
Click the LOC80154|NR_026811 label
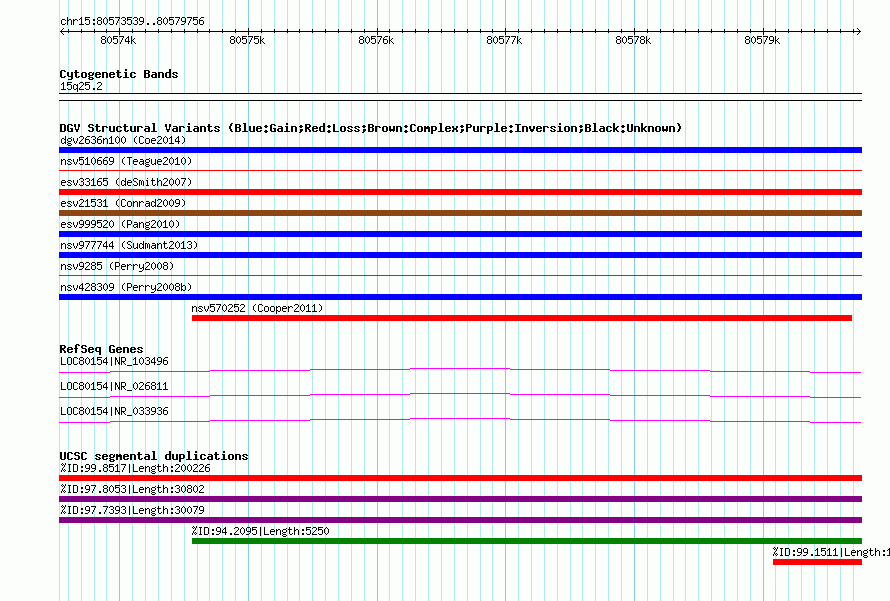point(114,386)
